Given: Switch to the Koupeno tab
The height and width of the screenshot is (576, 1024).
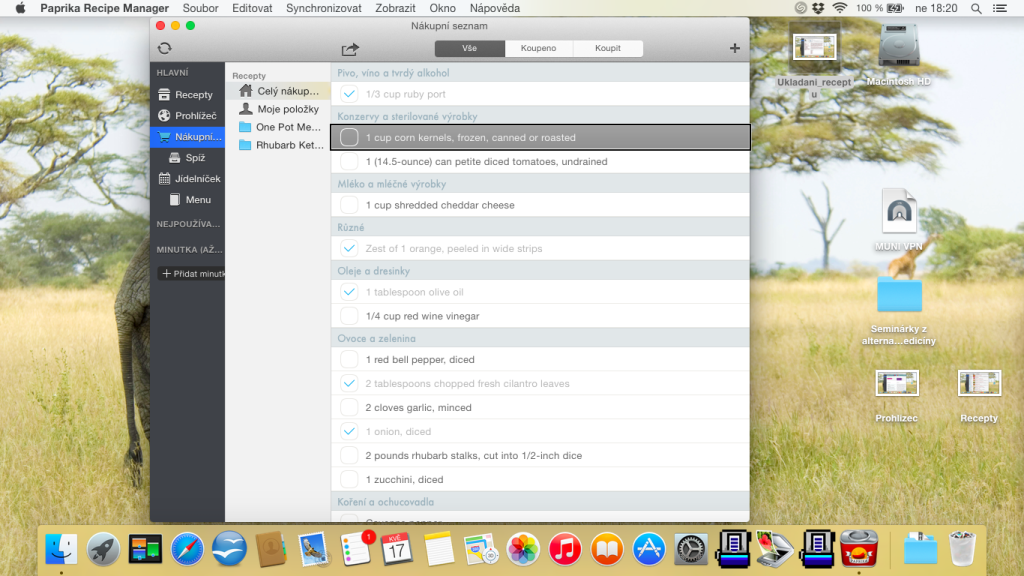Looking at the screenshot, I should coord(539,48).
